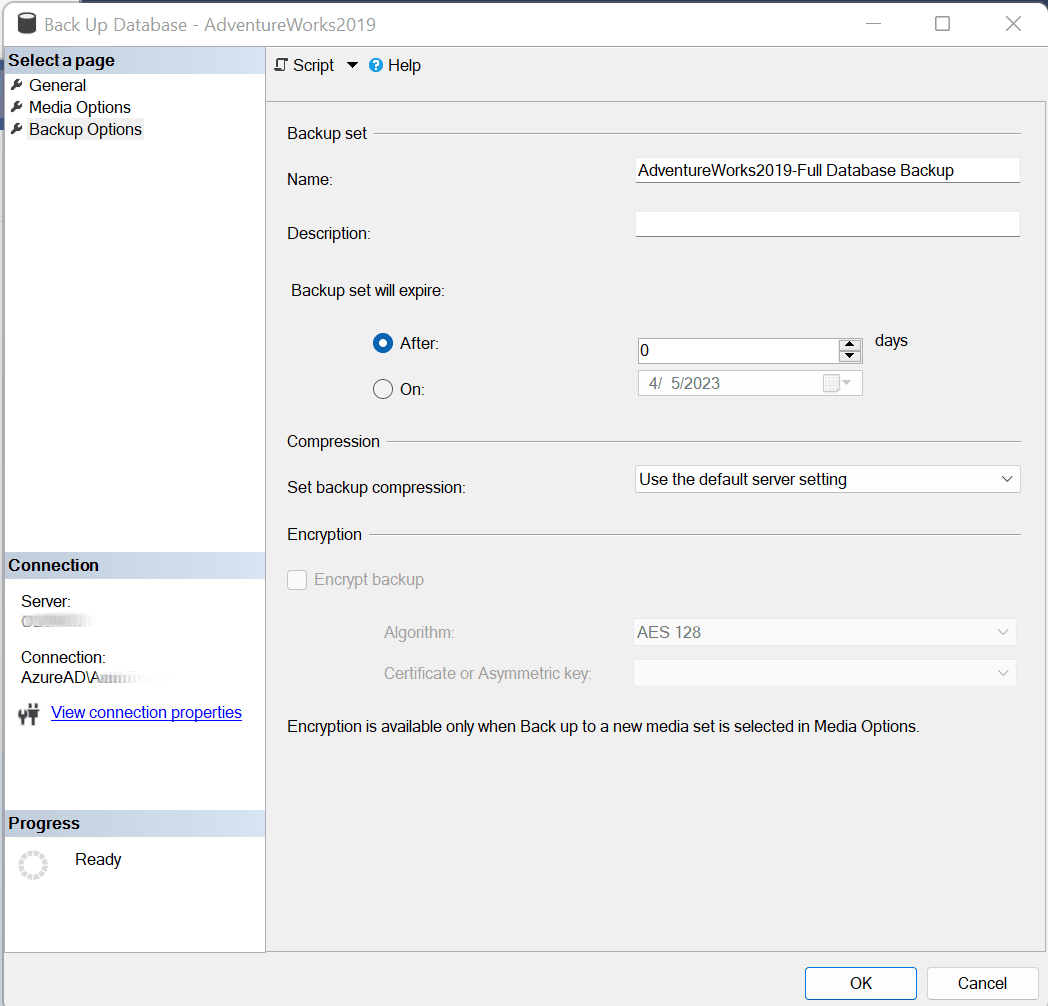Select the Backup Options page

click(86, 130)
